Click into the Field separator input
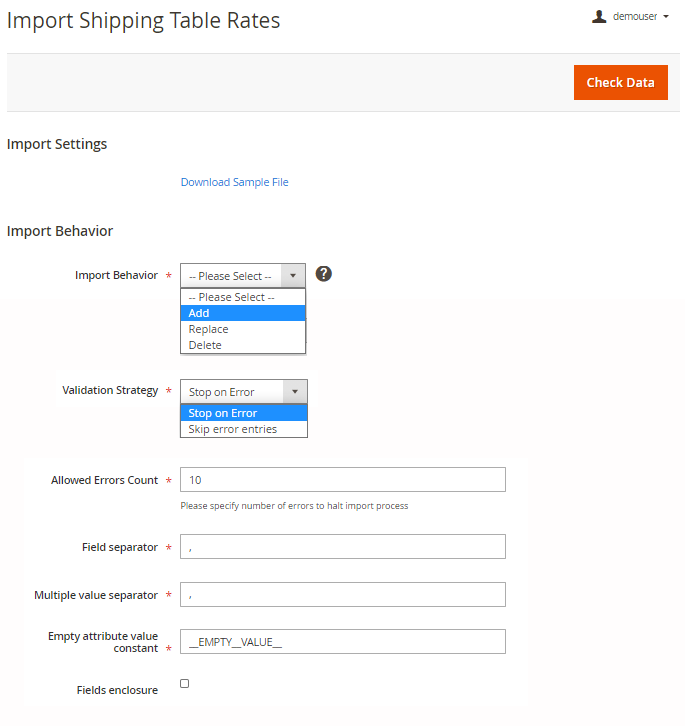The image size is (685, 726). pos(343,547)
